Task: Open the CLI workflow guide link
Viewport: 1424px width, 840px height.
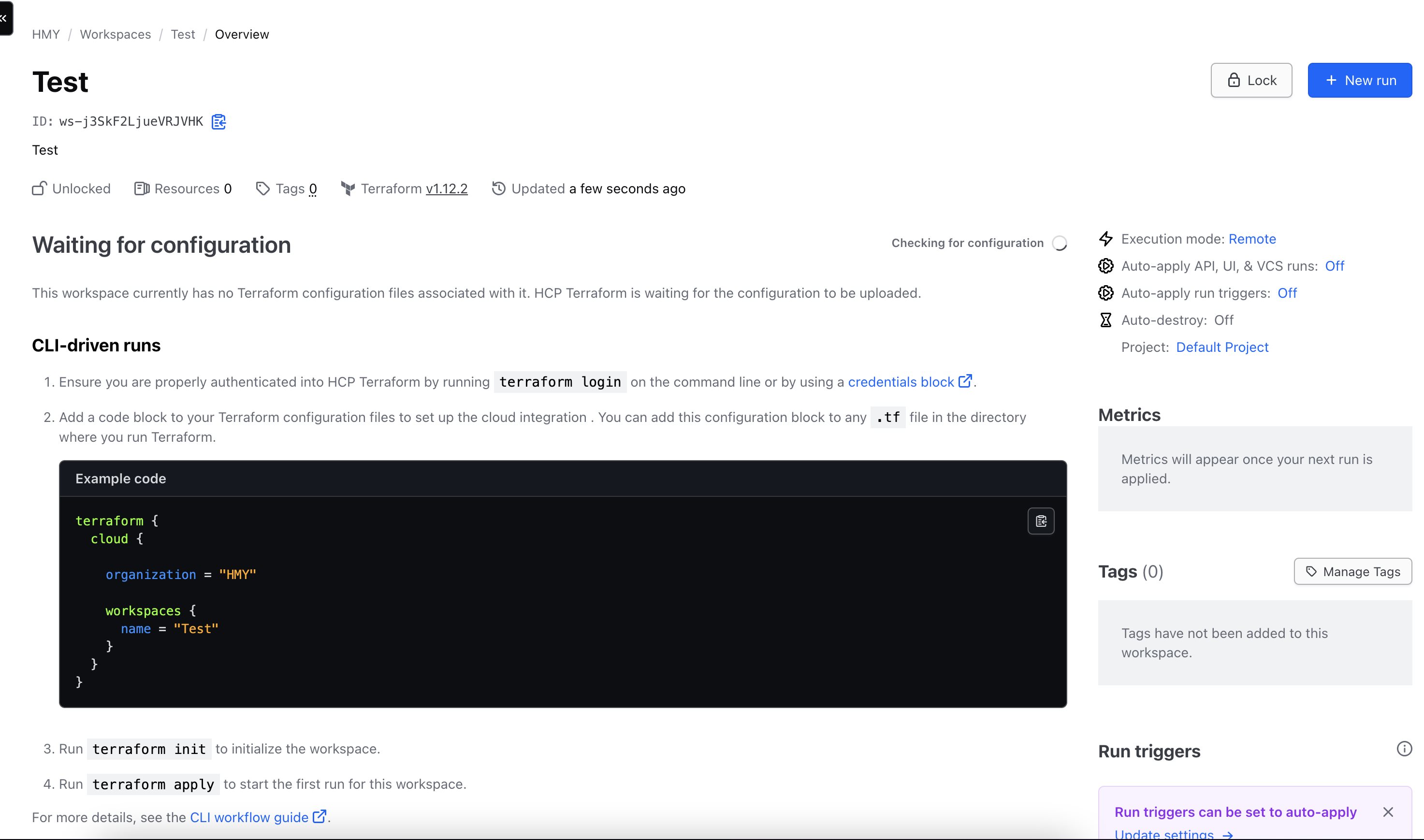Action: 249,817
